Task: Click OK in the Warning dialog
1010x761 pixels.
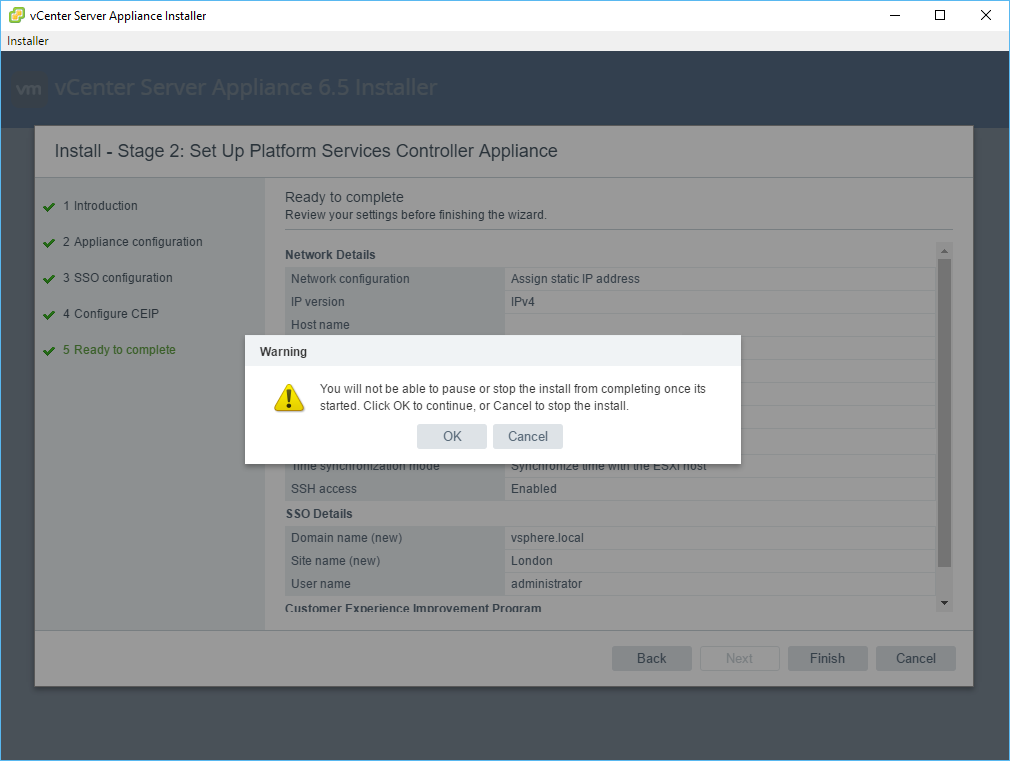Action: coord(452,436)
